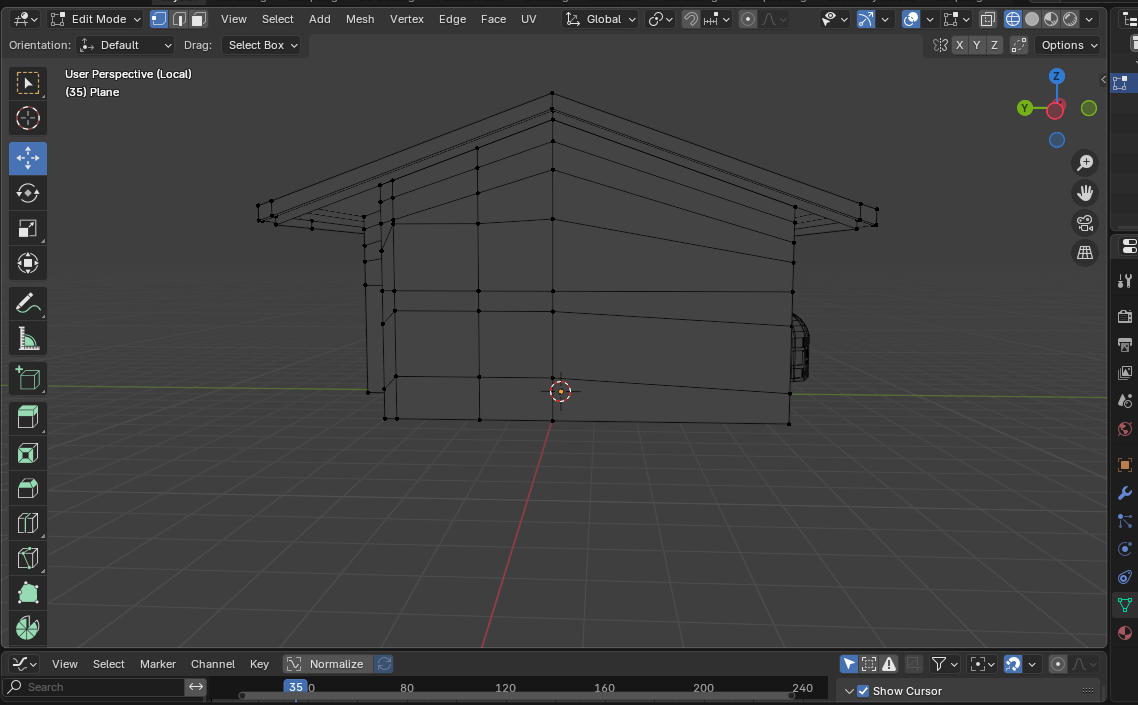Switch to rendered shading
Image resolution: width=1138 pixels, height=705 pixels.
pyautogui.click(x=1071, y=19)
